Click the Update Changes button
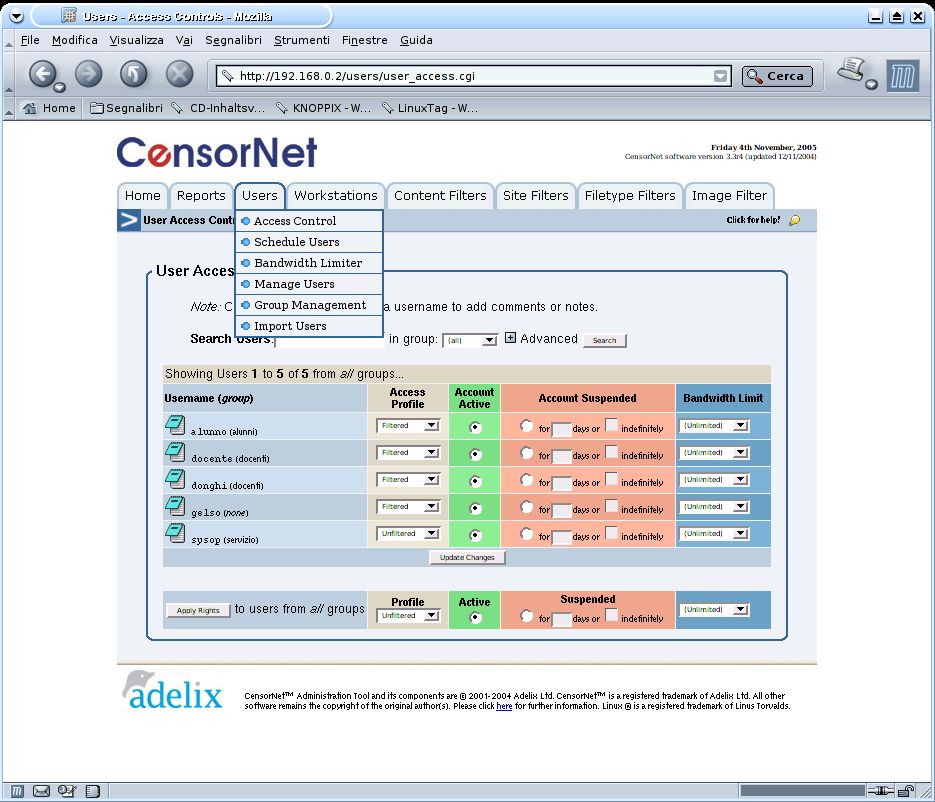This screenshot has width=935, height=802. 467,558
